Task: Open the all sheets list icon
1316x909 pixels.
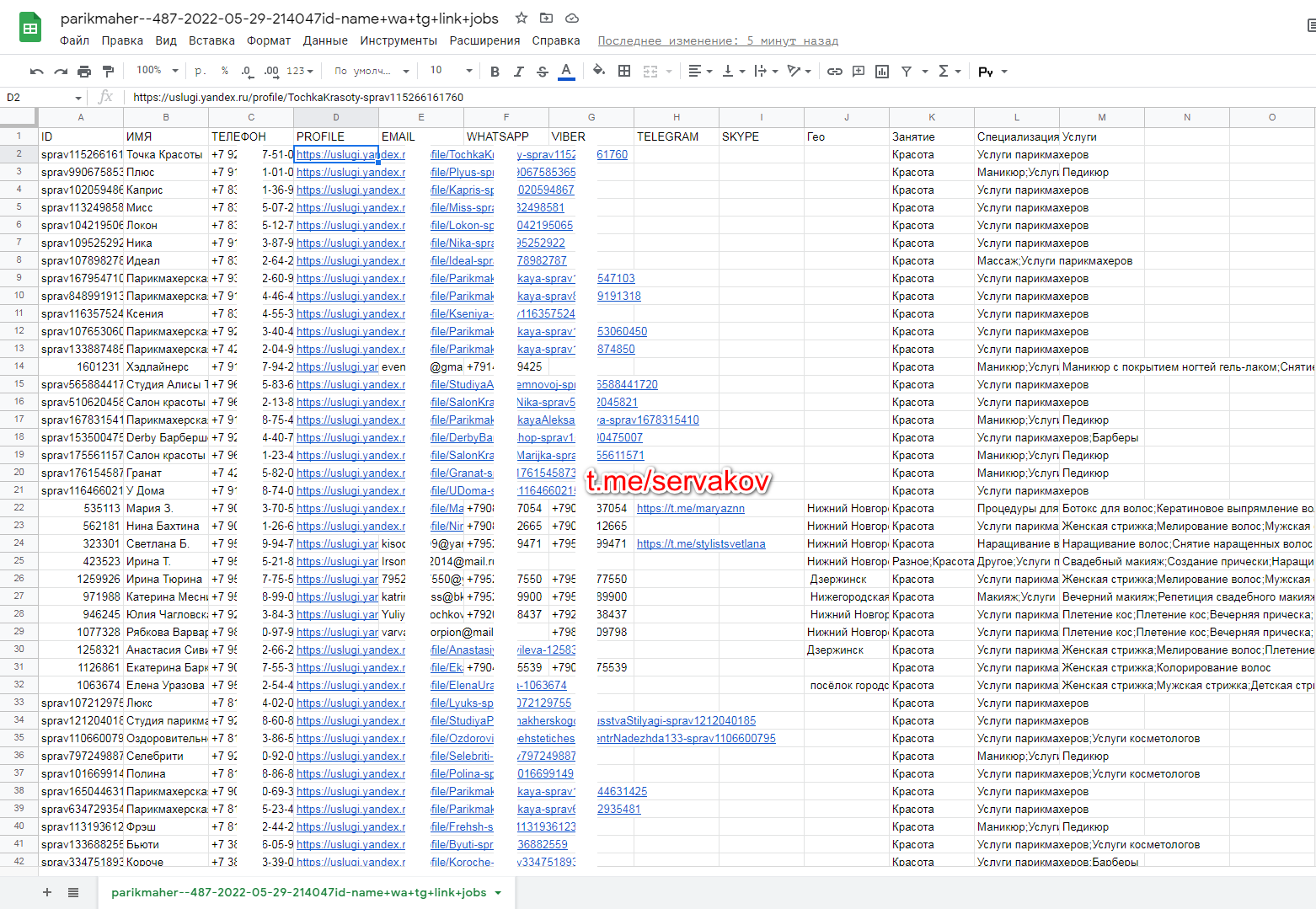Action: click(x=73, y=892)
